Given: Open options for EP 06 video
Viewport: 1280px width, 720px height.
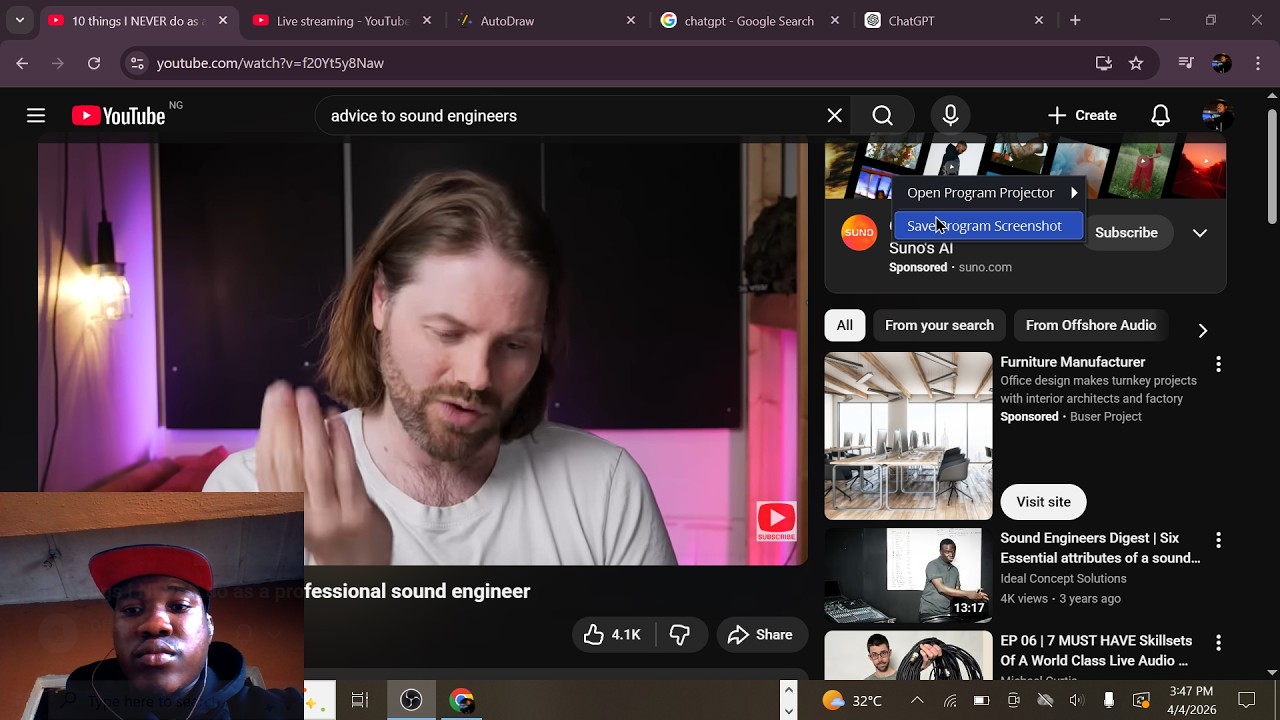Looking at the screenshot, I should [x=1218, y=642].
